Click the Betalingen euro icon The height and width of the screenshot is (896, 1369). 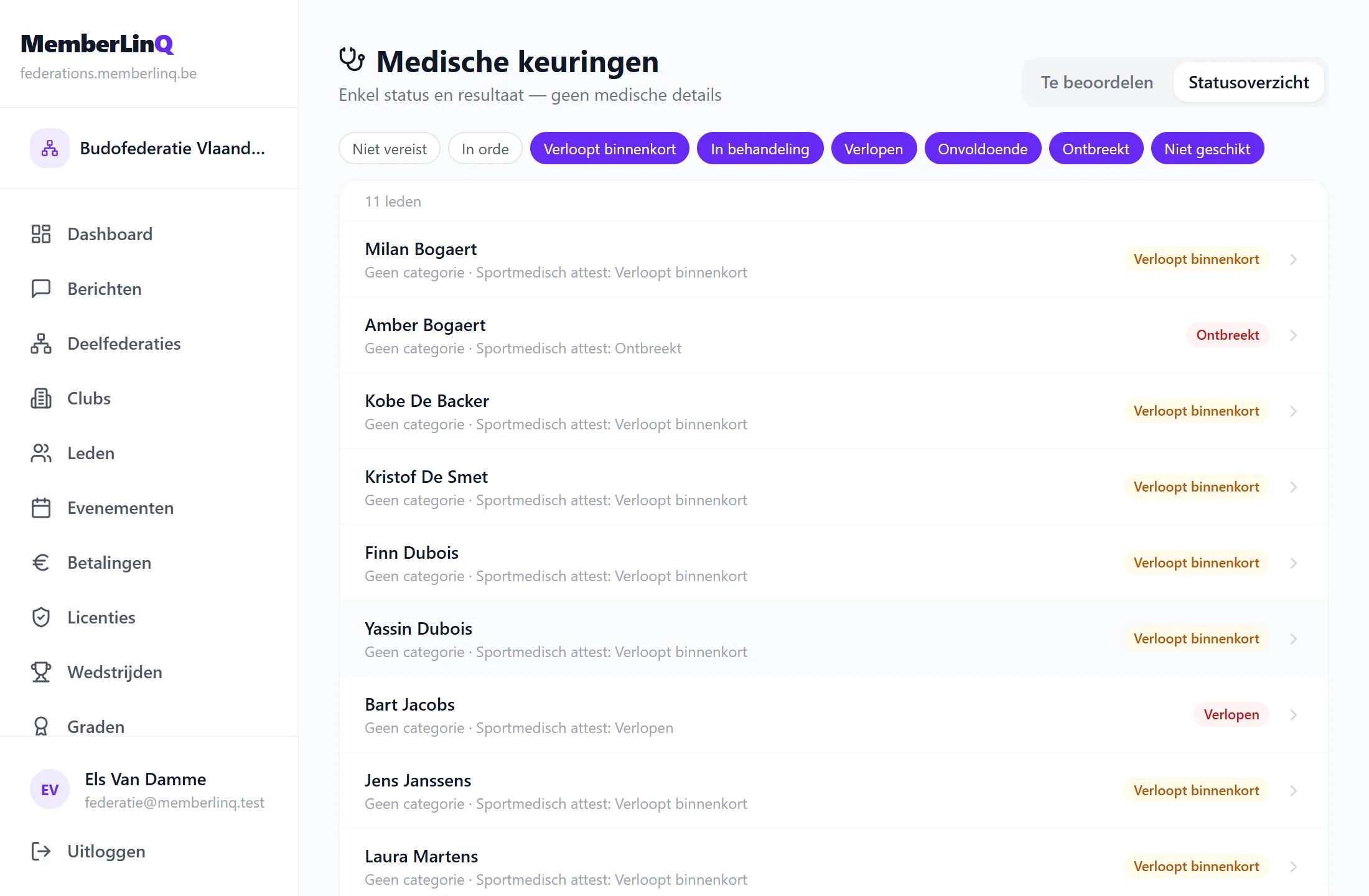click(41, 562)
